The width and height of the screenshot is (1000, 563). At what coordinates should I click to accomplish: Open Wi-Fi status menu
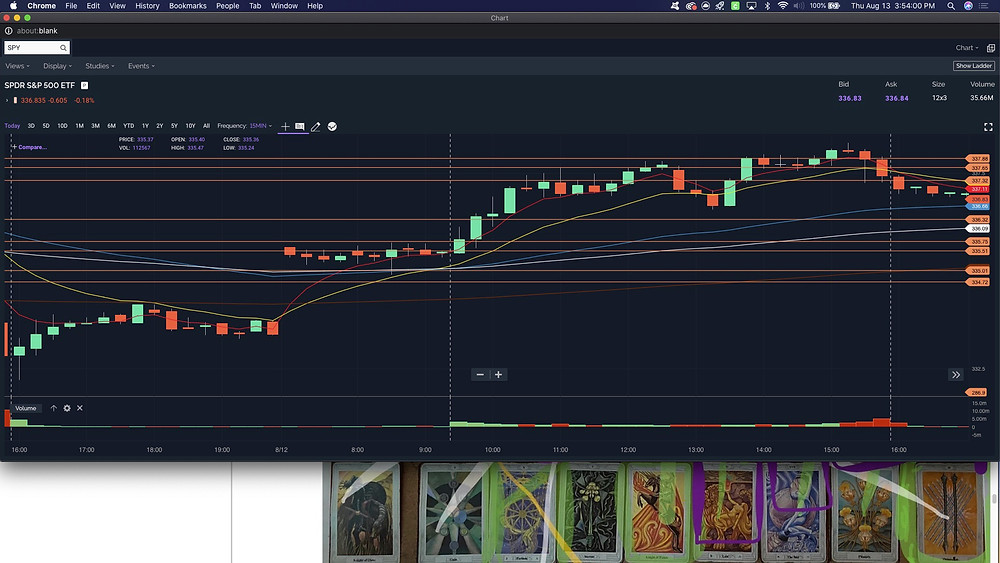tap(783, 6)
